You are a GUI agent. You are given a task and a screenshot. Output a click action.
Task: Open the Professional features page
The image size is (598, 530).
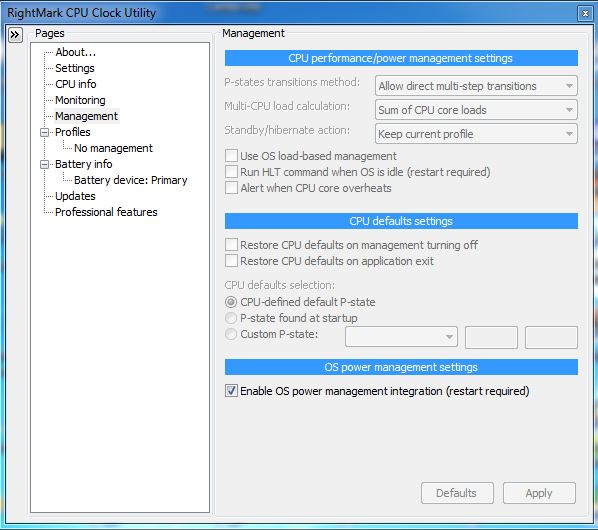pyautogui.click(x=106, y=212)
